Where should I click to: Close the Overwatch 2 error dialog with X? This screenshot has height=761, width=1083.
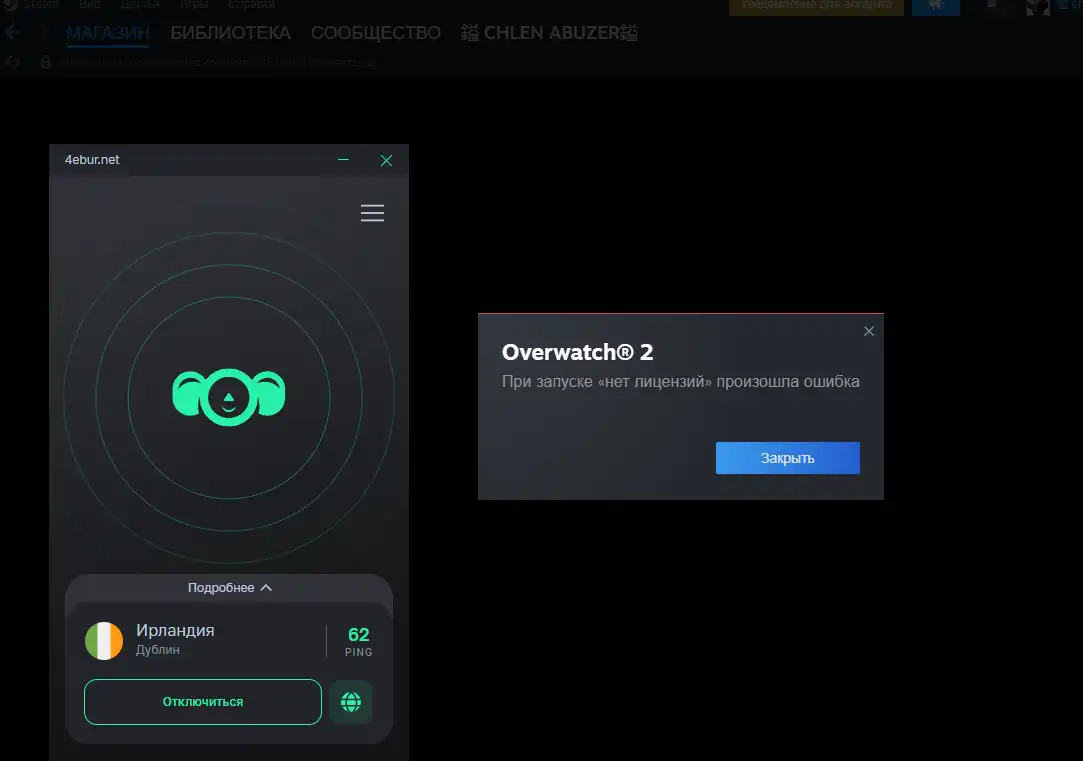pos(869,331)
